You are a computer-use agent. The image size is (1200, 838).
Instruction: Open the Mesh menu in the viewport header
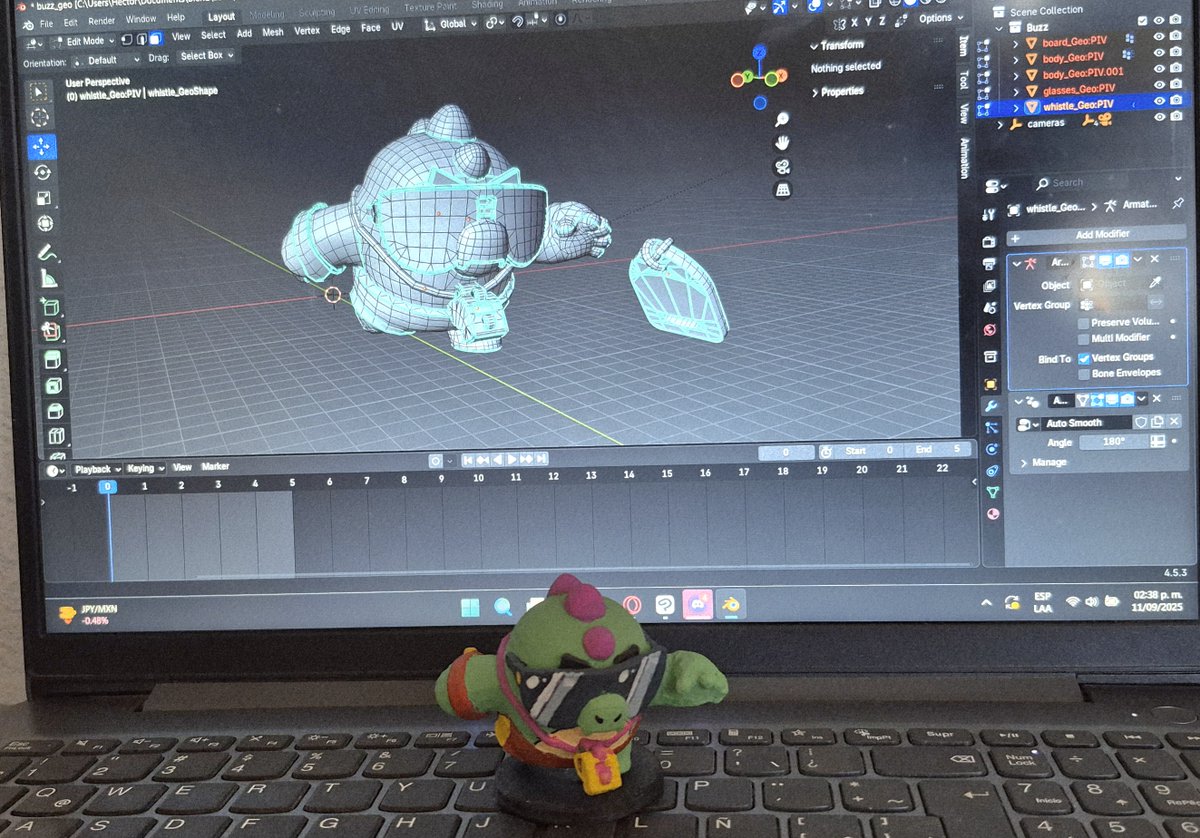(x=273, y=32)
